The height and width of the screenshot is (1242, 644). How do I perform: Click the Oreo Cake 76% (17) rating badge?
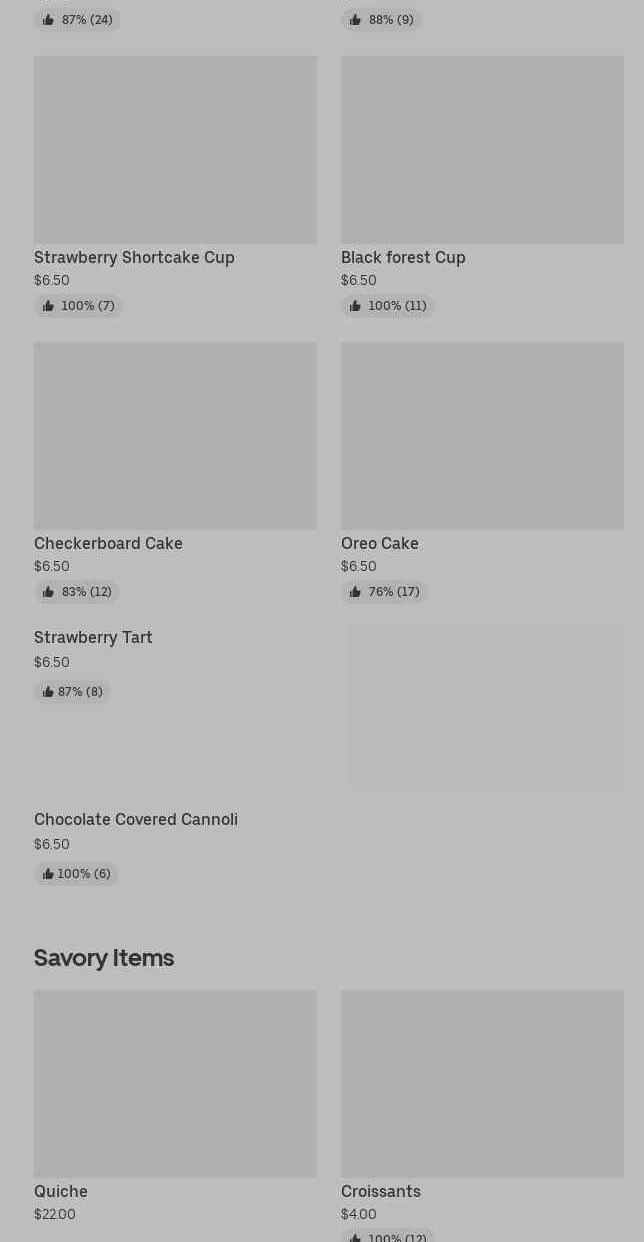click(x=384, y=592)
